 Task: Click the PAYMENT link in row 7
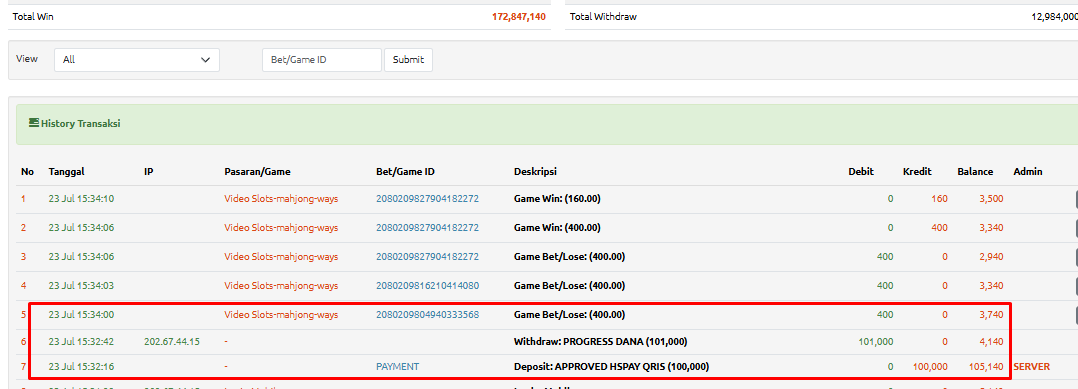tap(397, 367)
